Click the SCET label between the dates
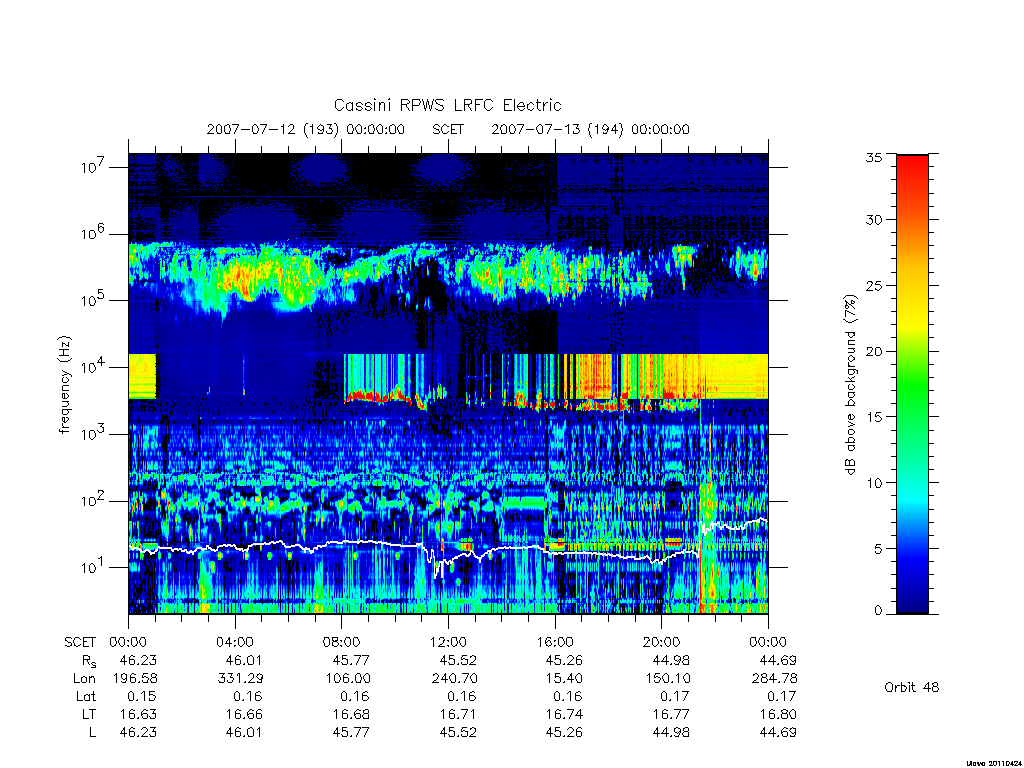 tap(448, 129)
